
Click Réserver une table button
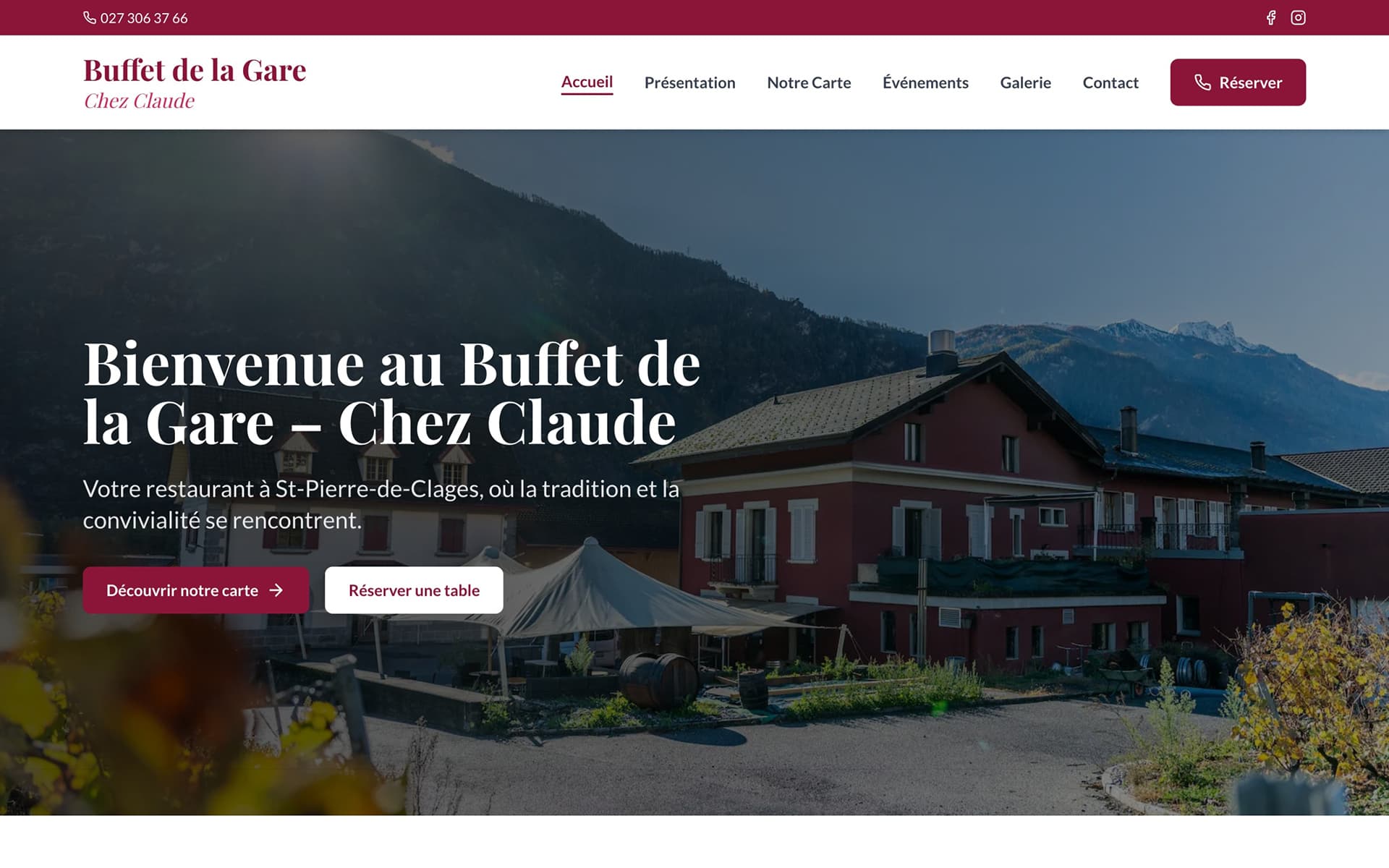(414, 590)
